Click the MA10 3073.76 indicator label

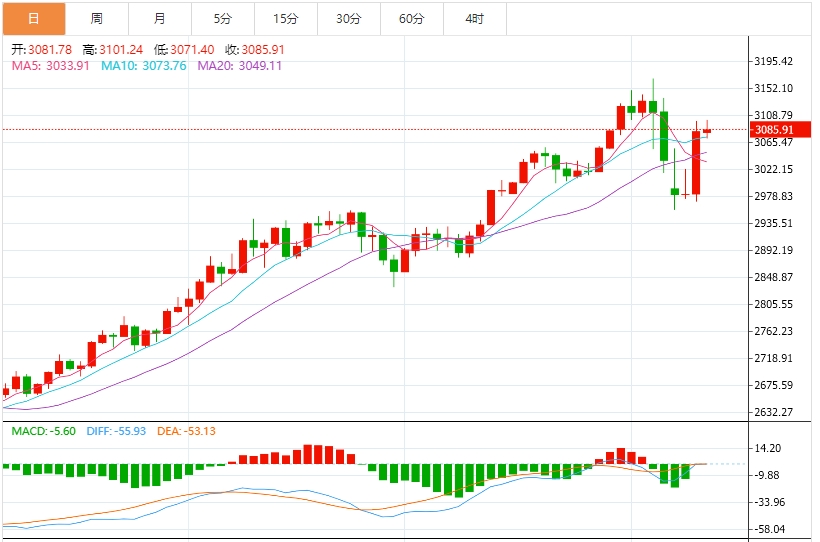point(144,66)
